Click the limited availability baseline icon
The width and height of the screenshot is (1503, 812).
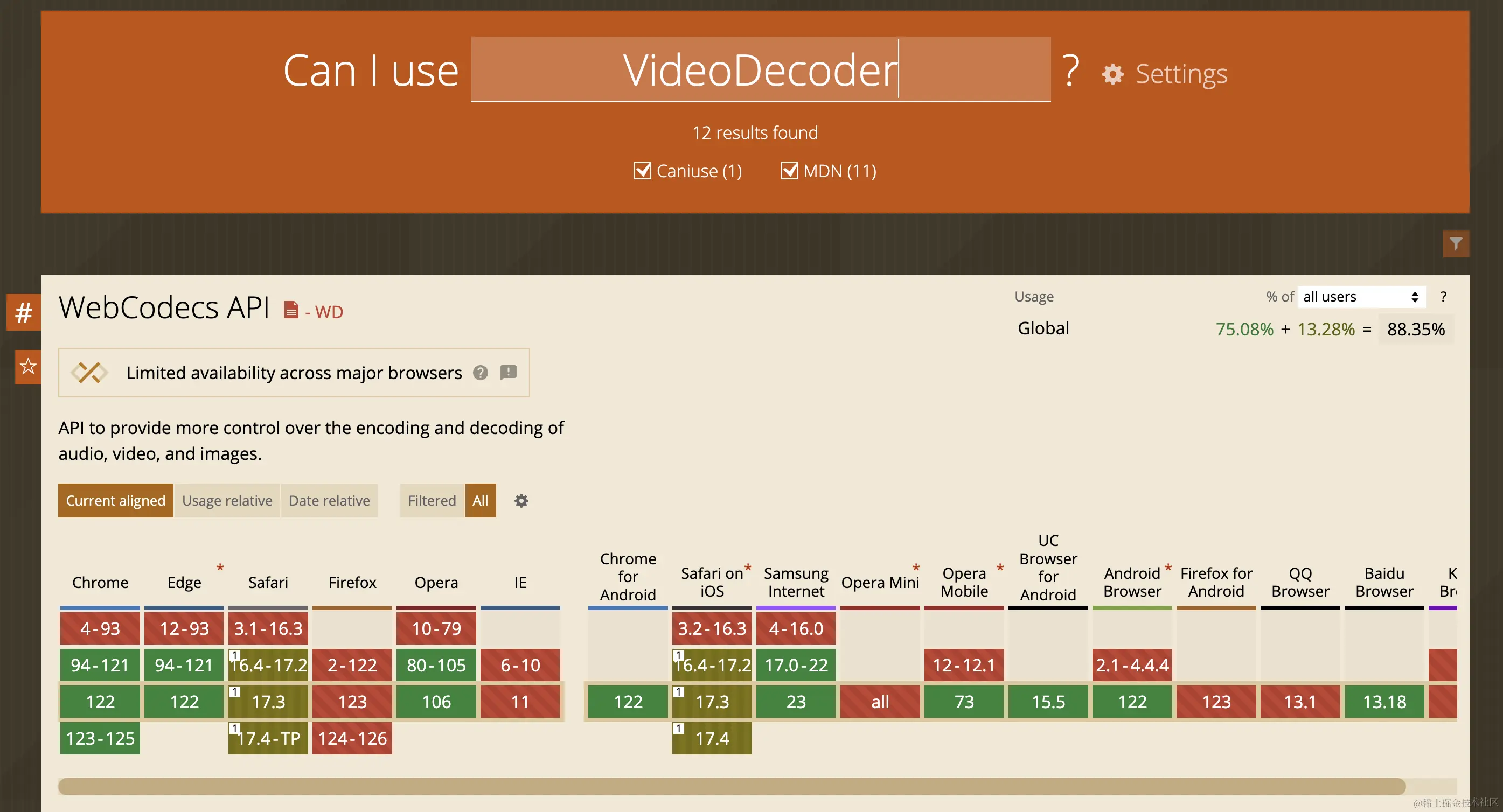tap(89, 373)
